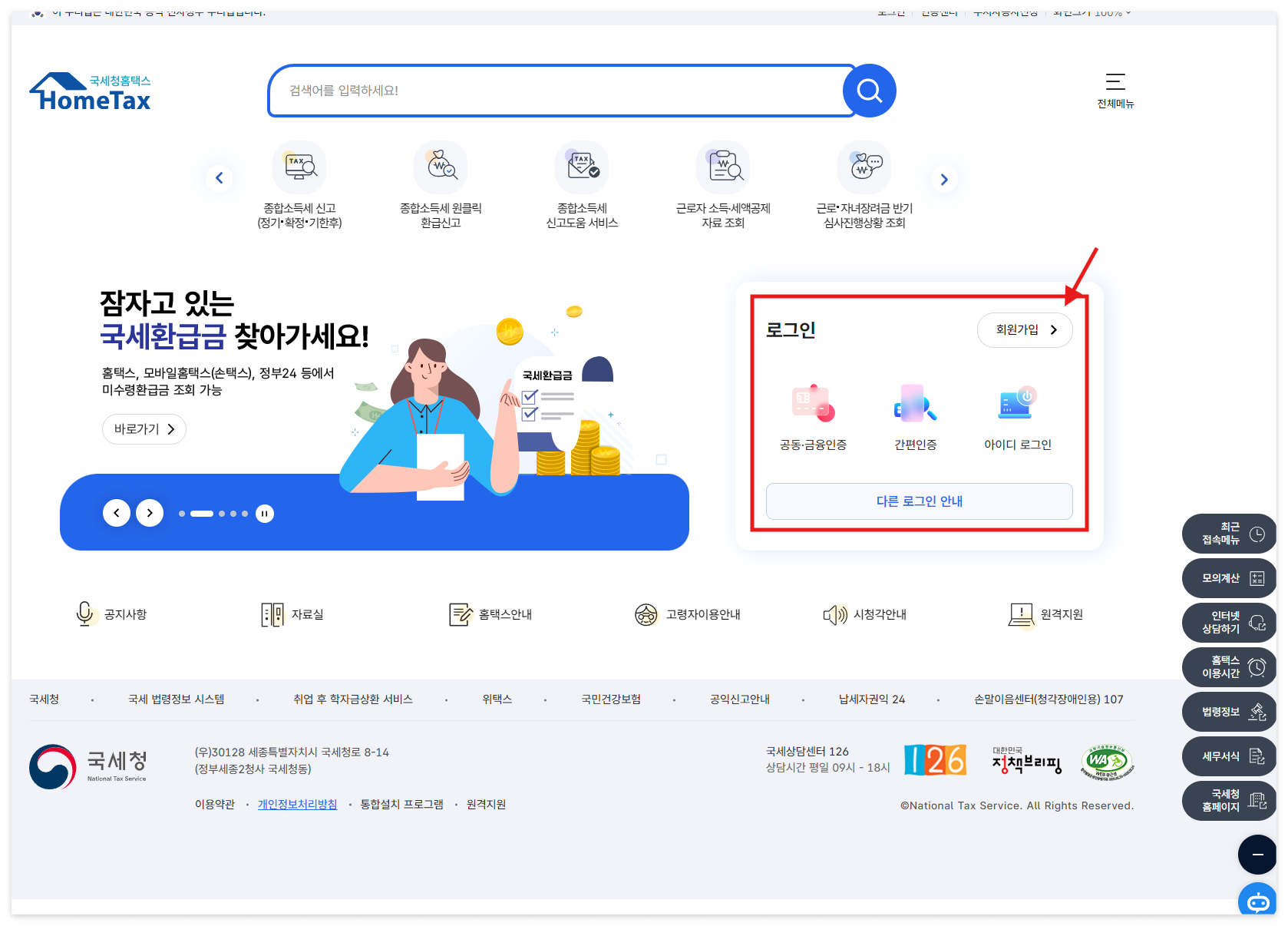Viewport: 1288px width, 926px height.
Task: Open 개인정보처리방침 link
Action: [x=298, y=805]
